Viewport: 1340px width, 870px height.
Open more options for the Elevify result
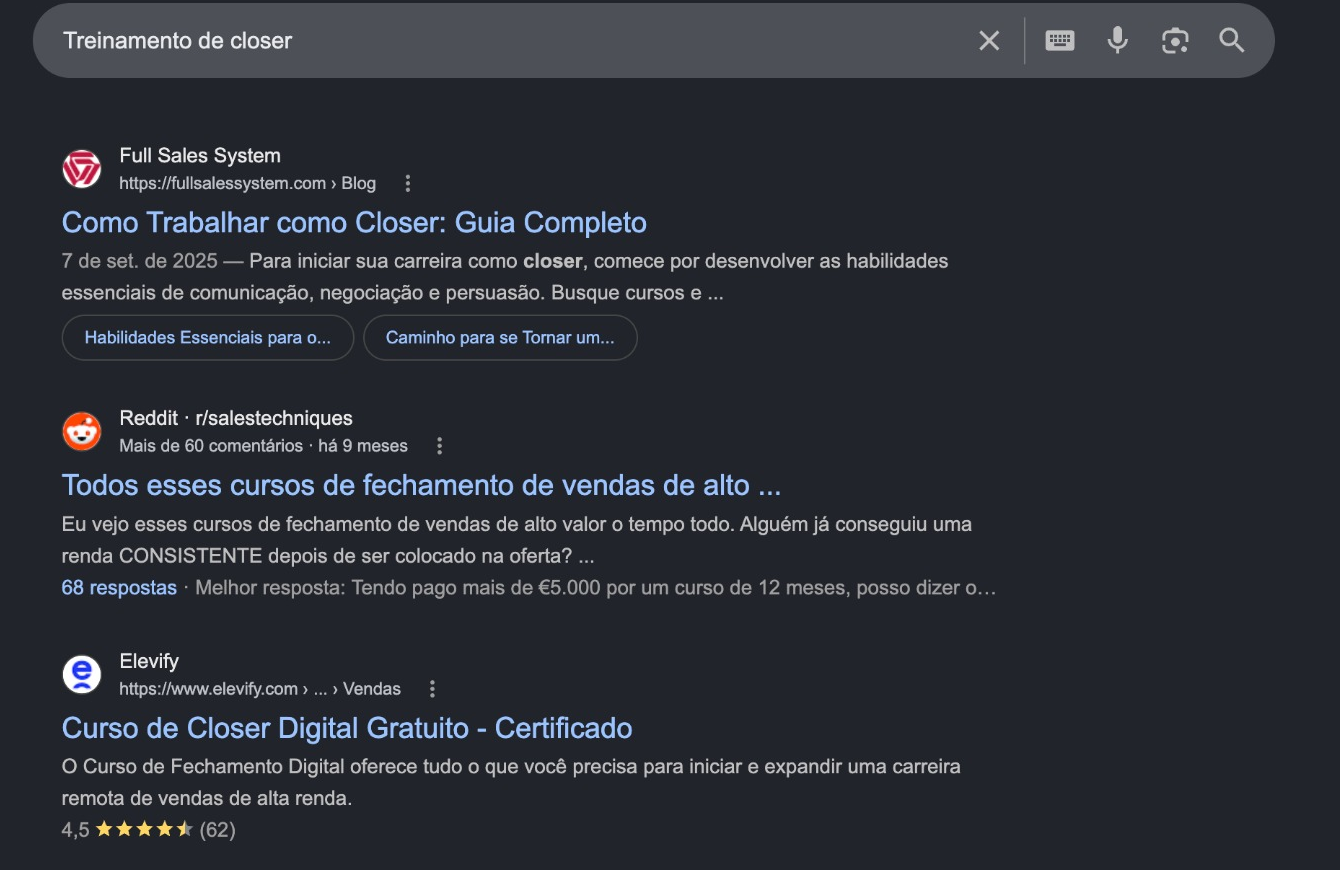pyautogui.click(x=432, y=689)
